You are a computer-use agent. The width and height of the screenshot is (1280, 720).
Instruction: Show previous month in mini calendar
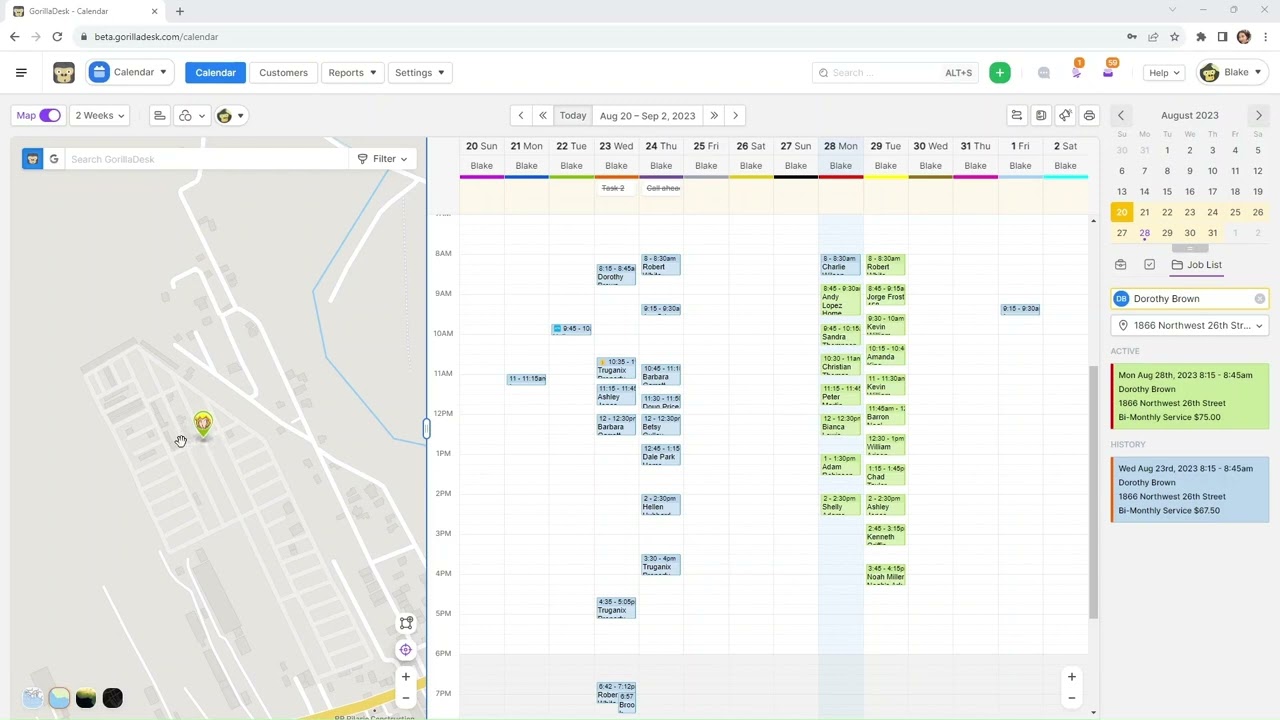coord(1121,115)
